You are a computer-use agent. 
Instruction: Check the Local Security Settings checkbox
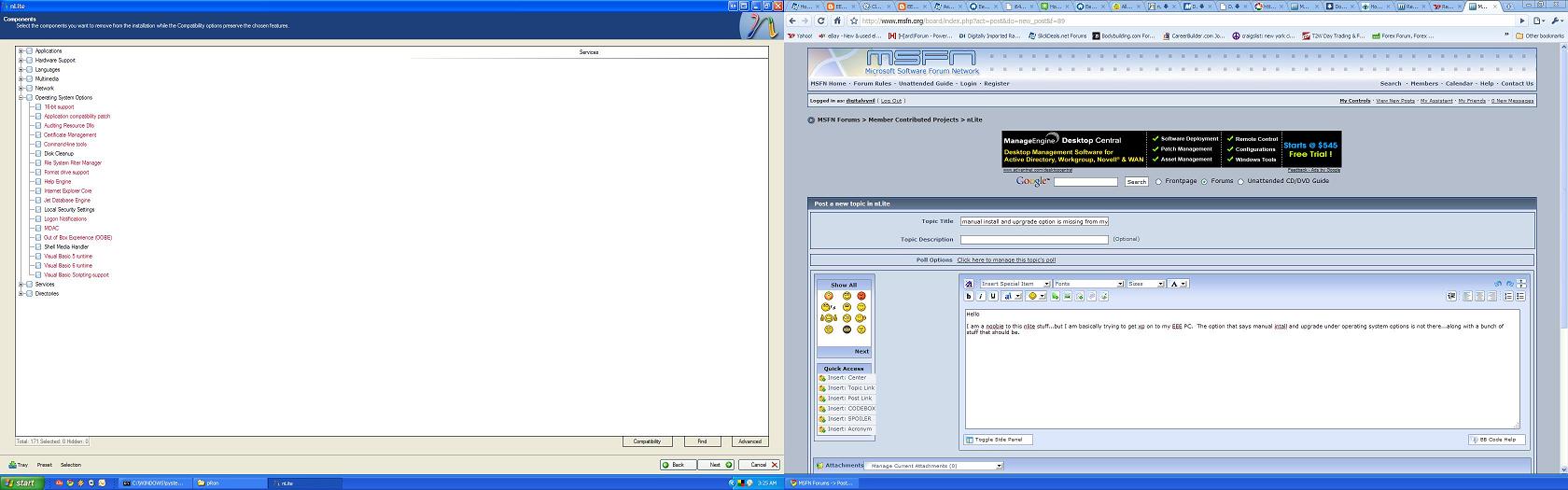click(x=38, y=209)
